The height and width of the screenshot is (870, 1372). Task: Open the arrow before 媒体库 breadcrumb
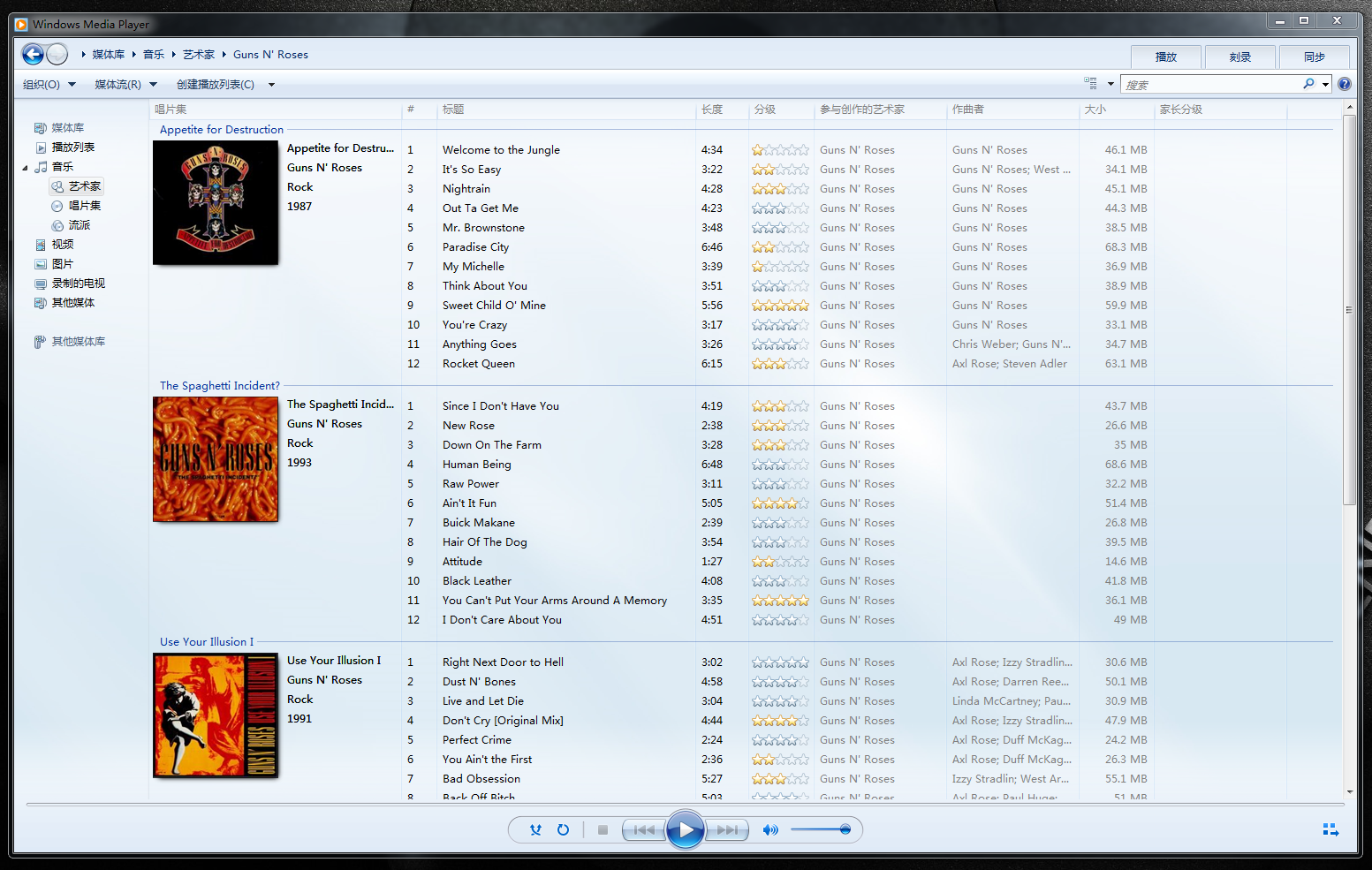coord(84,55)
